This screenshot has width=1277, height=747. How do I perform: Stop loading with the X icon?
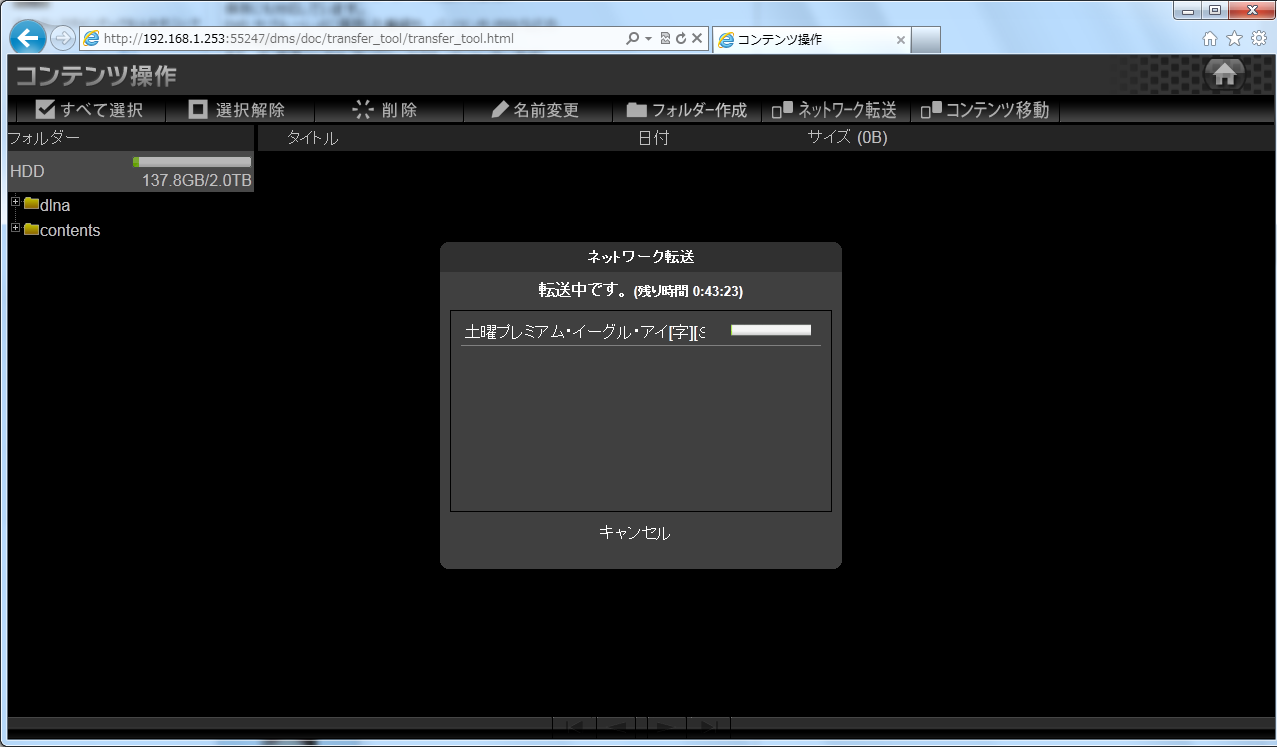(x=697, y=39)
